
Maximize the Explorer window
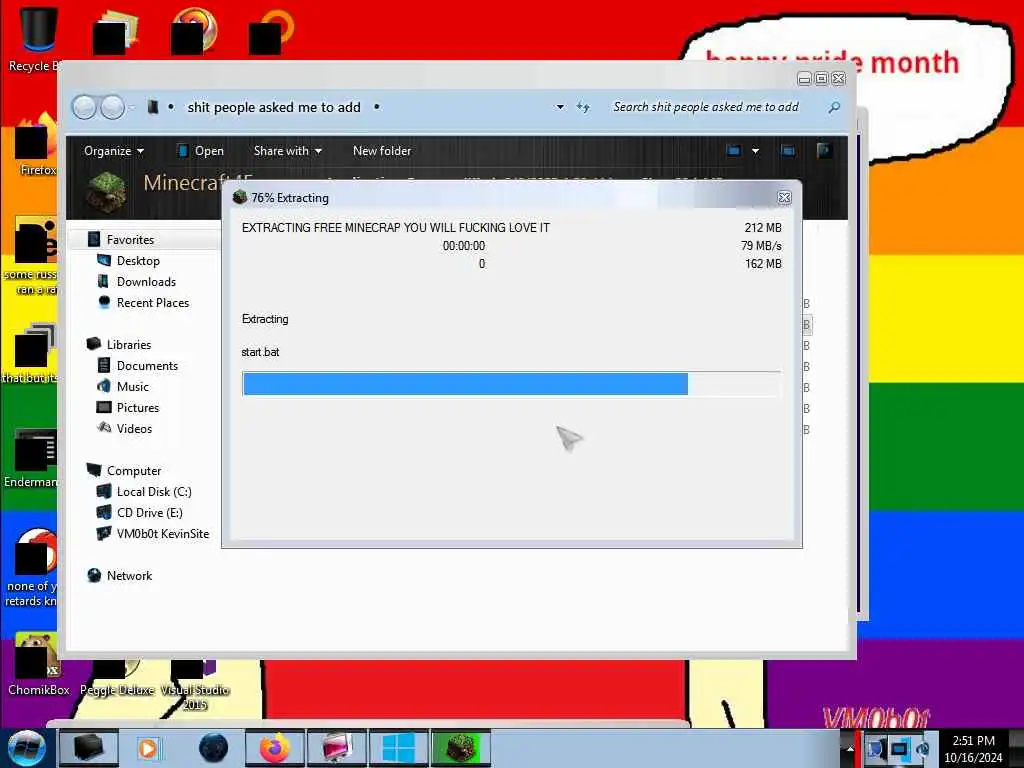[822, 79]
